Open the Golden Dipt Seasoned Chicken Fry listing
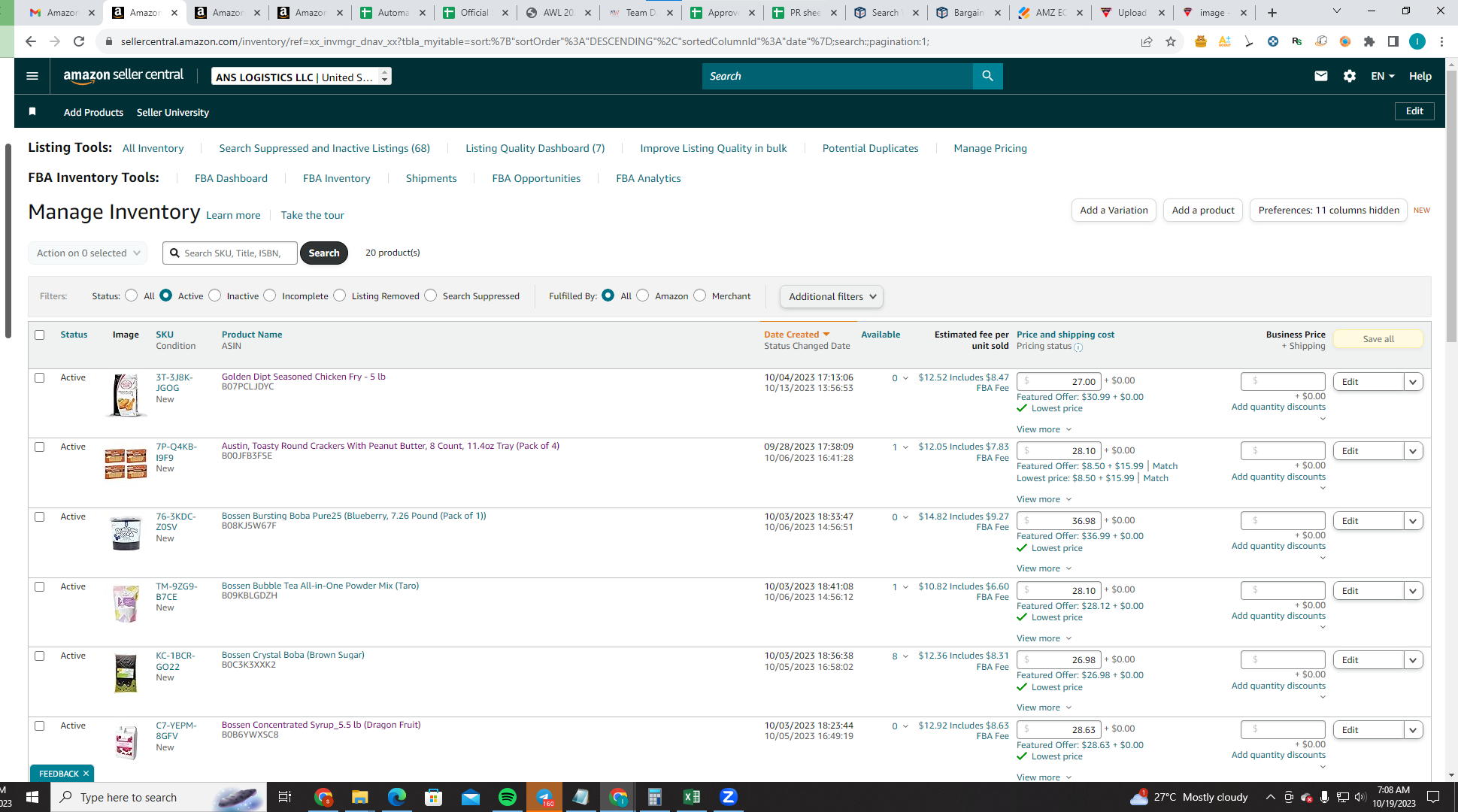Image resolution: width=1458 pixels, height=812 pixels. pyautogui.click(x=304, y=377)
